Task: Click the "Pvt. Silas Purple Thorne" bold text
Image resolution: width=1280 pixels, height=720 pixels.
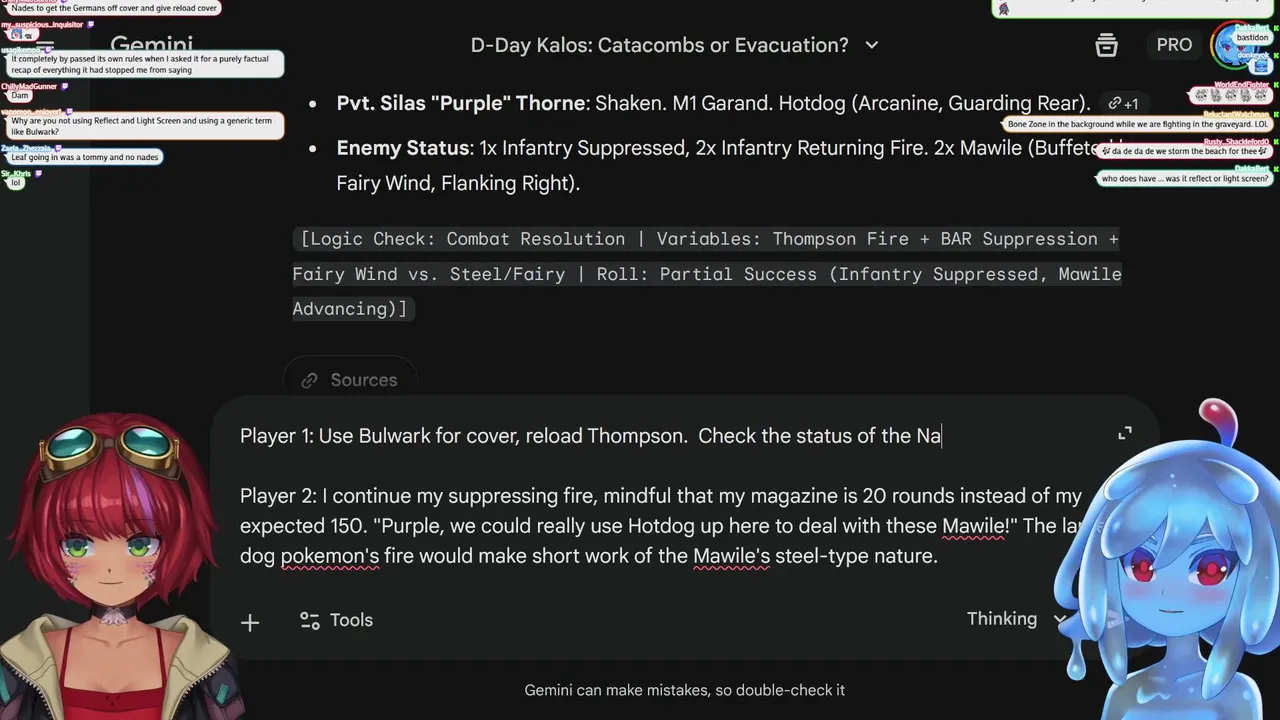Action: [460, 103]
